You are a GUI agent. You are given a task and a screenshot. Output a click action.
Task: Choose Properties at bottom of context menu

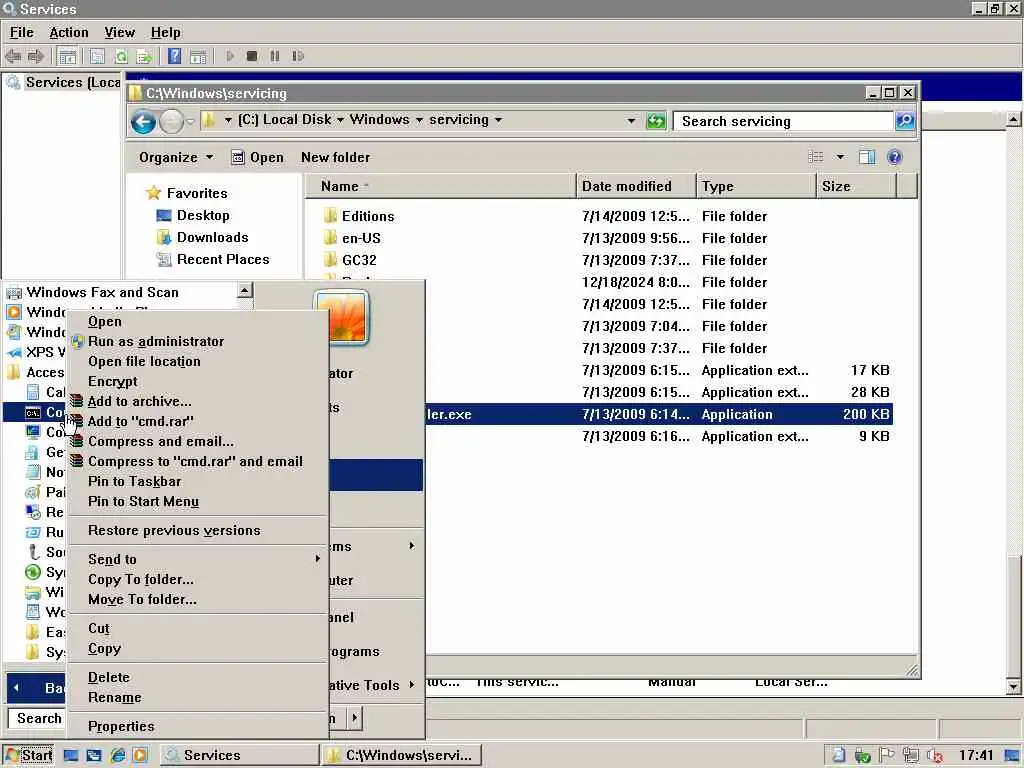pos(197,727)
